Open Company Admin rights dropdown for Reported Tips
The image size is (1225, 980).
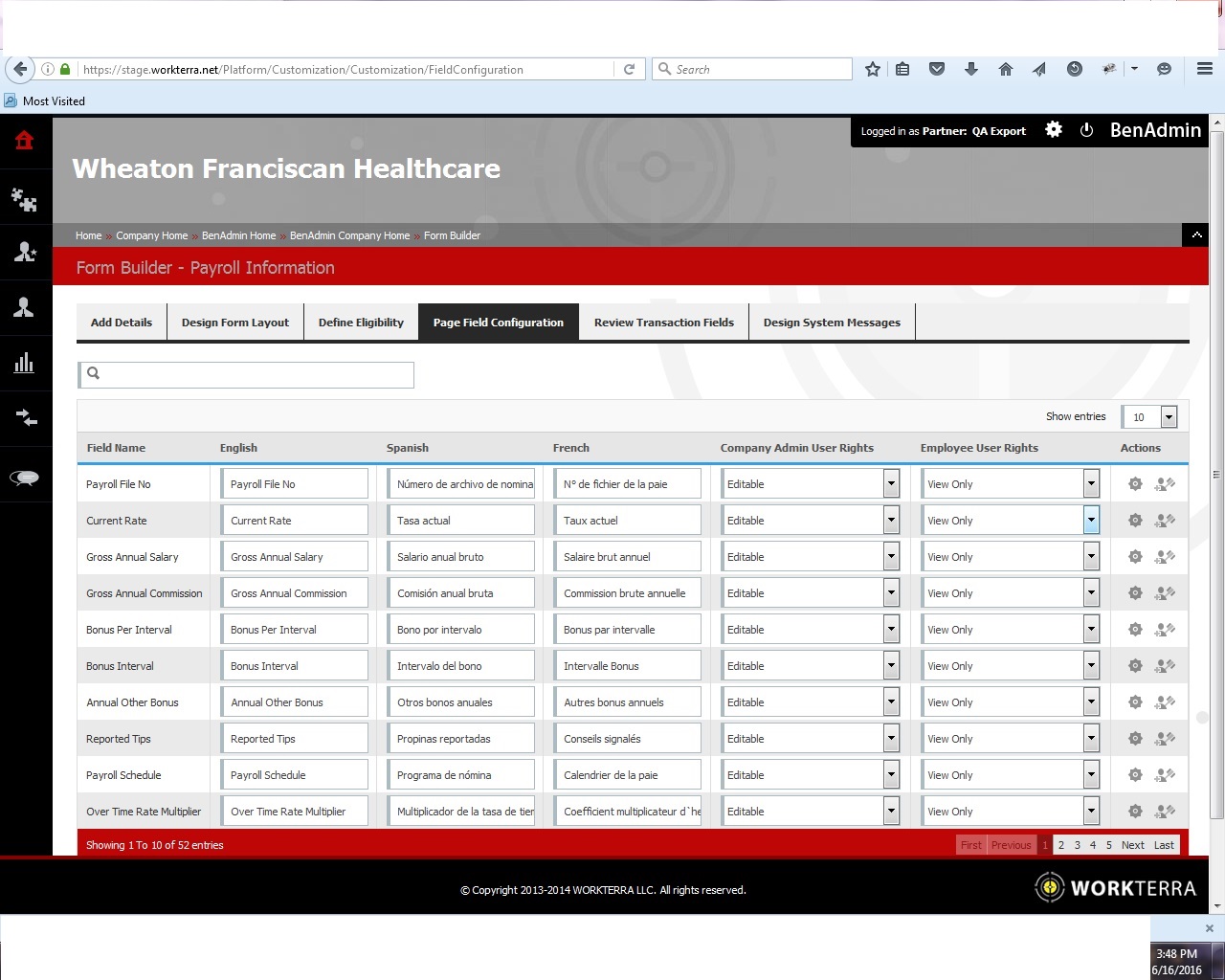coord(810,739)
